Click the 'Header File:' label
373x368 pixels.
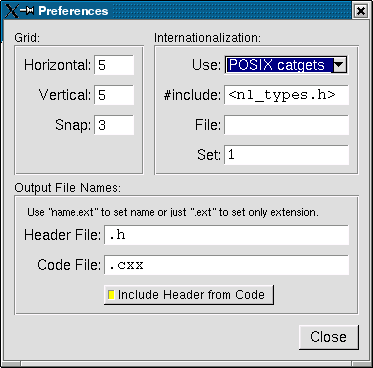[x=62, y=235]
